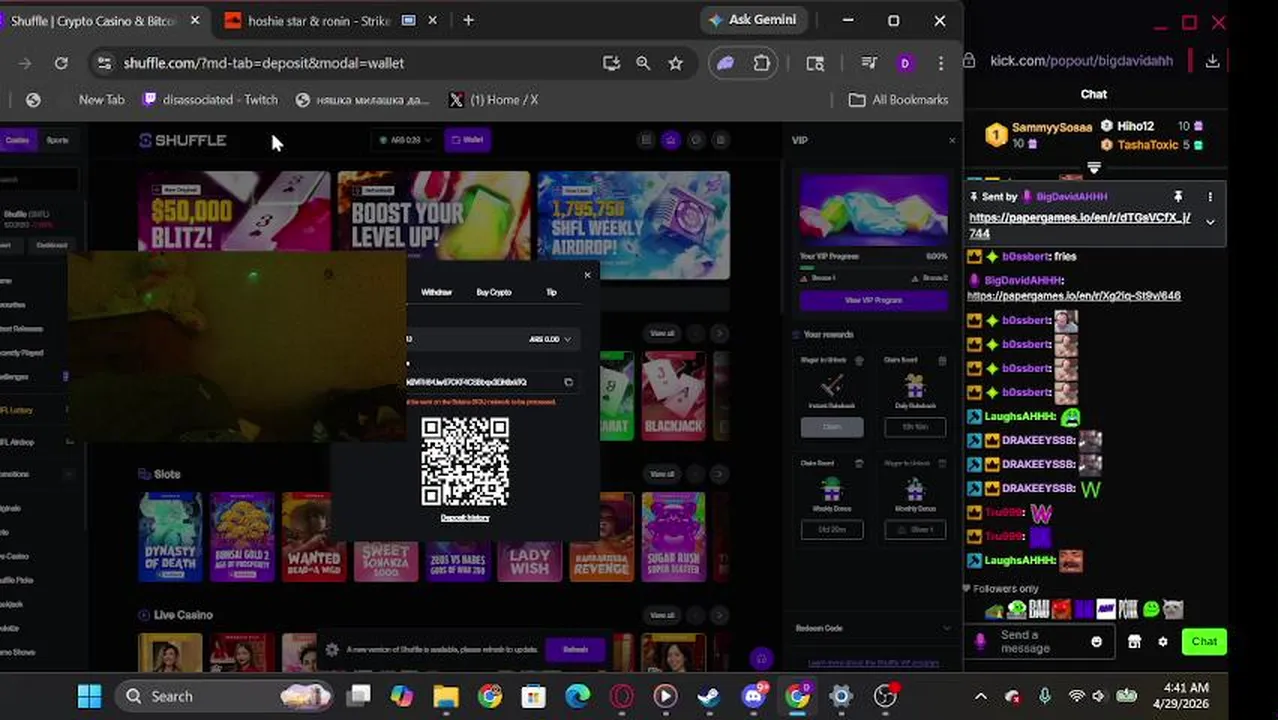Open Chrome profile avatar D
The width and height of the screenshot is (1278, 720).
click(905, 63)
